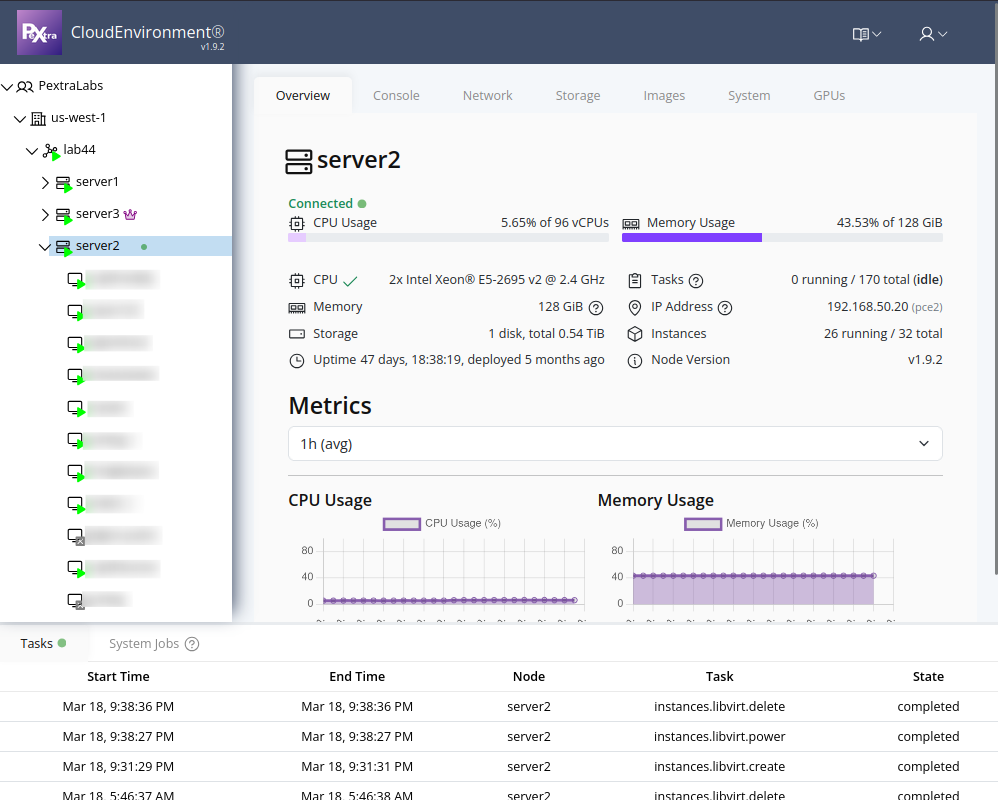Switch to the bottom Tasks tab

tap(43, 643)
